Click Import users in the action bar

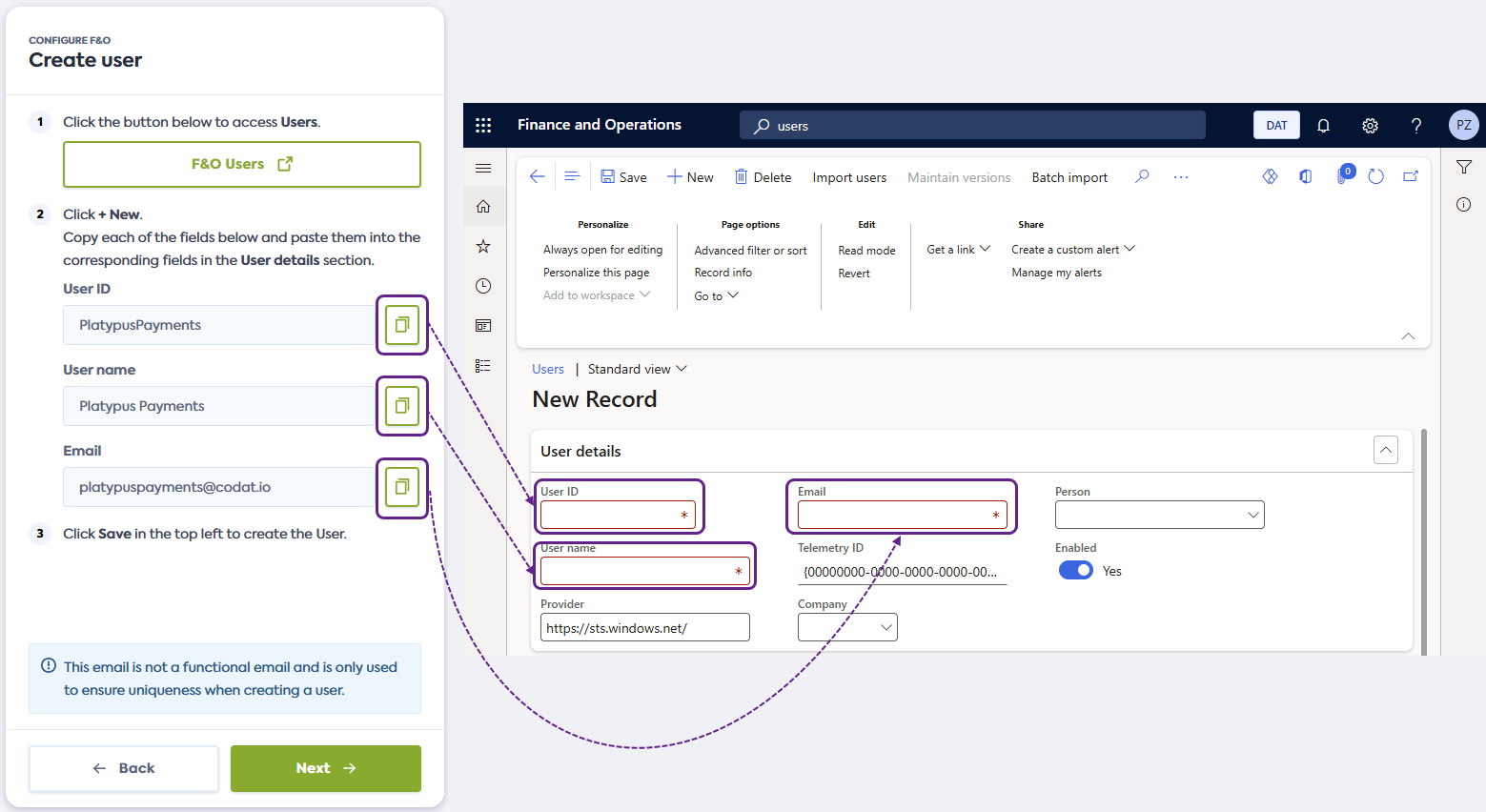pos(849,177)
